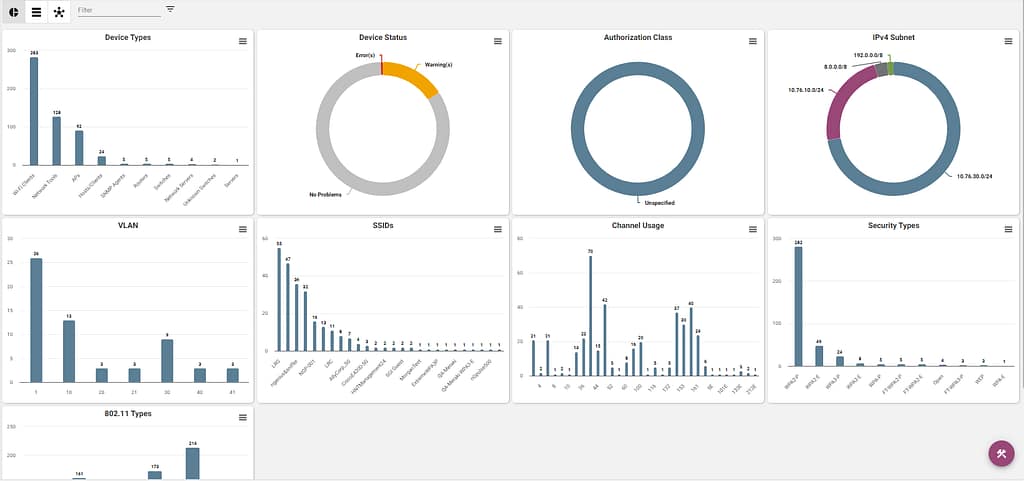Image resolution: width=1024 pixels, height=481 pixels.
Task: Open the Device Status chart menu
Action: pos(498,41)
